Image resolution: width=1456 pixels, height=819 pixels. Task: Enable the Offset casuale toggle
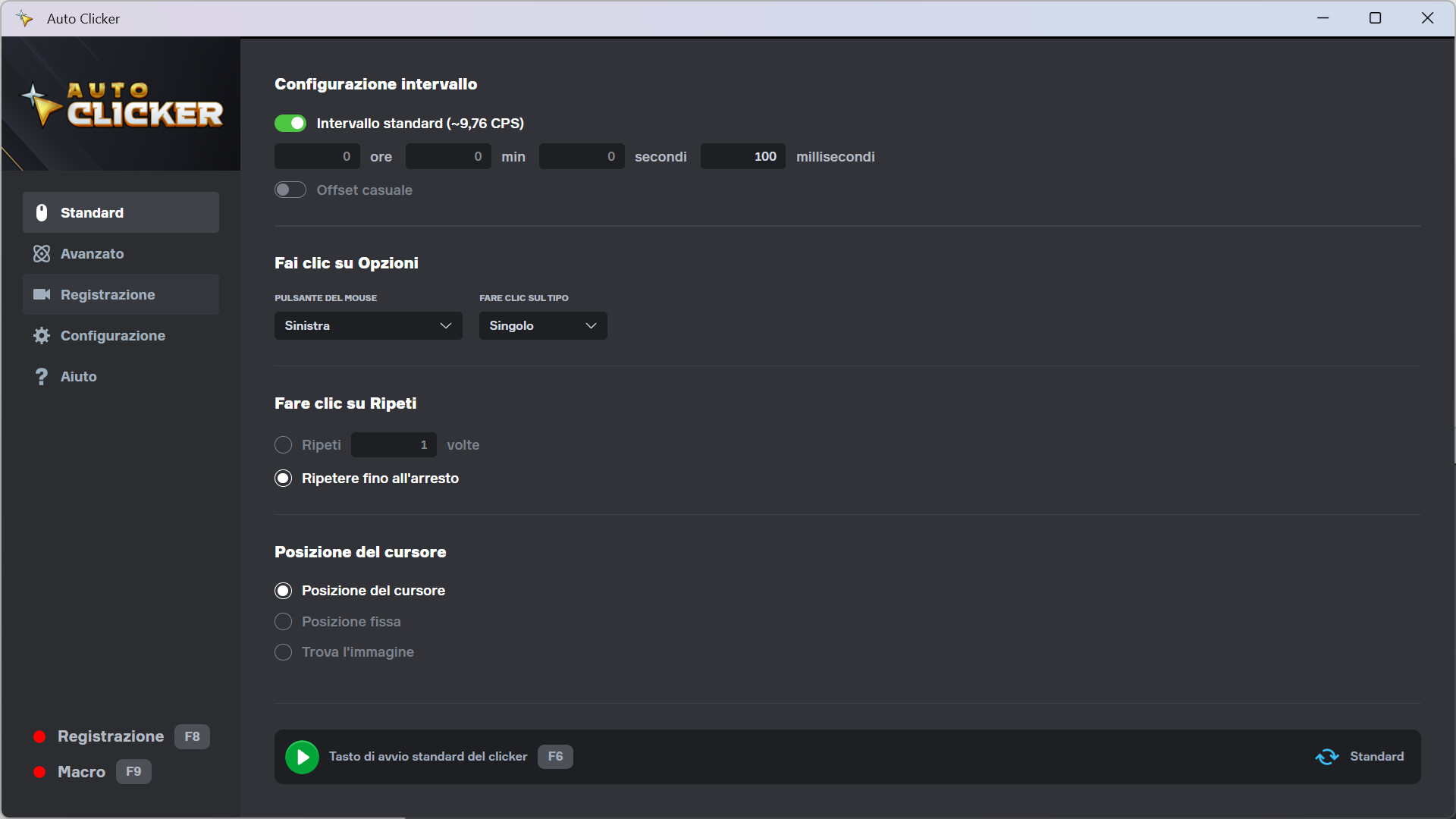tap(290, 190)
